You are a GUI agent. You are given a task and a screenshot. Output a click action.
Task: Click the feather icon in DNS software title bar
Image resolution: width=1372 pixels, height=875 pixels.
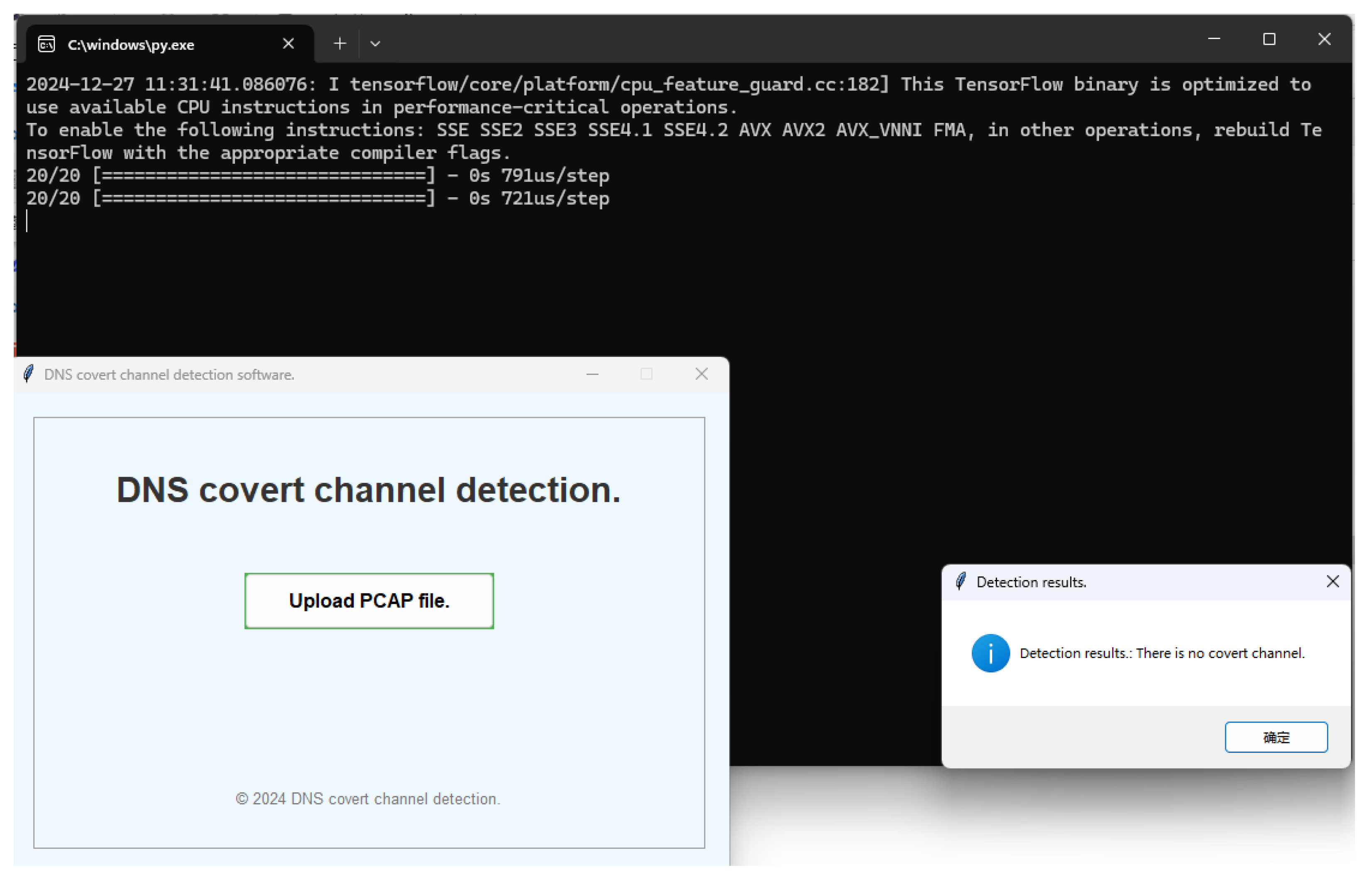(29, 374)
